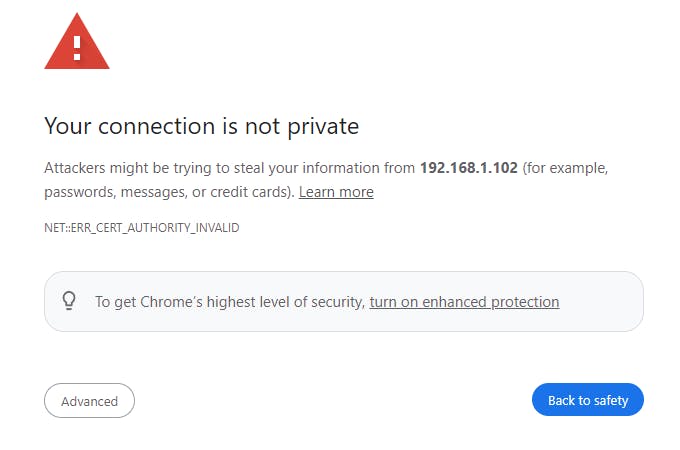The image size is (680, 450).
Task: Expand the Advanced options button
Action: pos(89,401)
